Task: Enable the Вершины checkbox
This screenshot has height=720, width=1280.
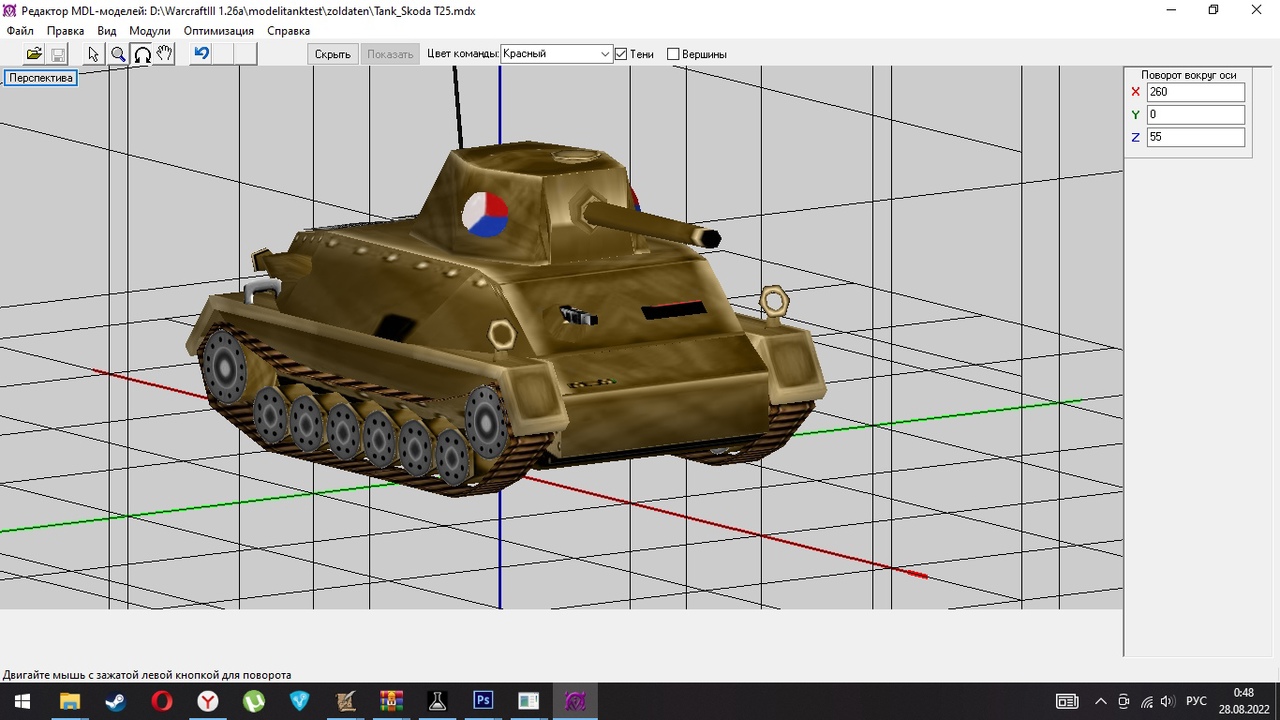Action: point(673,54)
